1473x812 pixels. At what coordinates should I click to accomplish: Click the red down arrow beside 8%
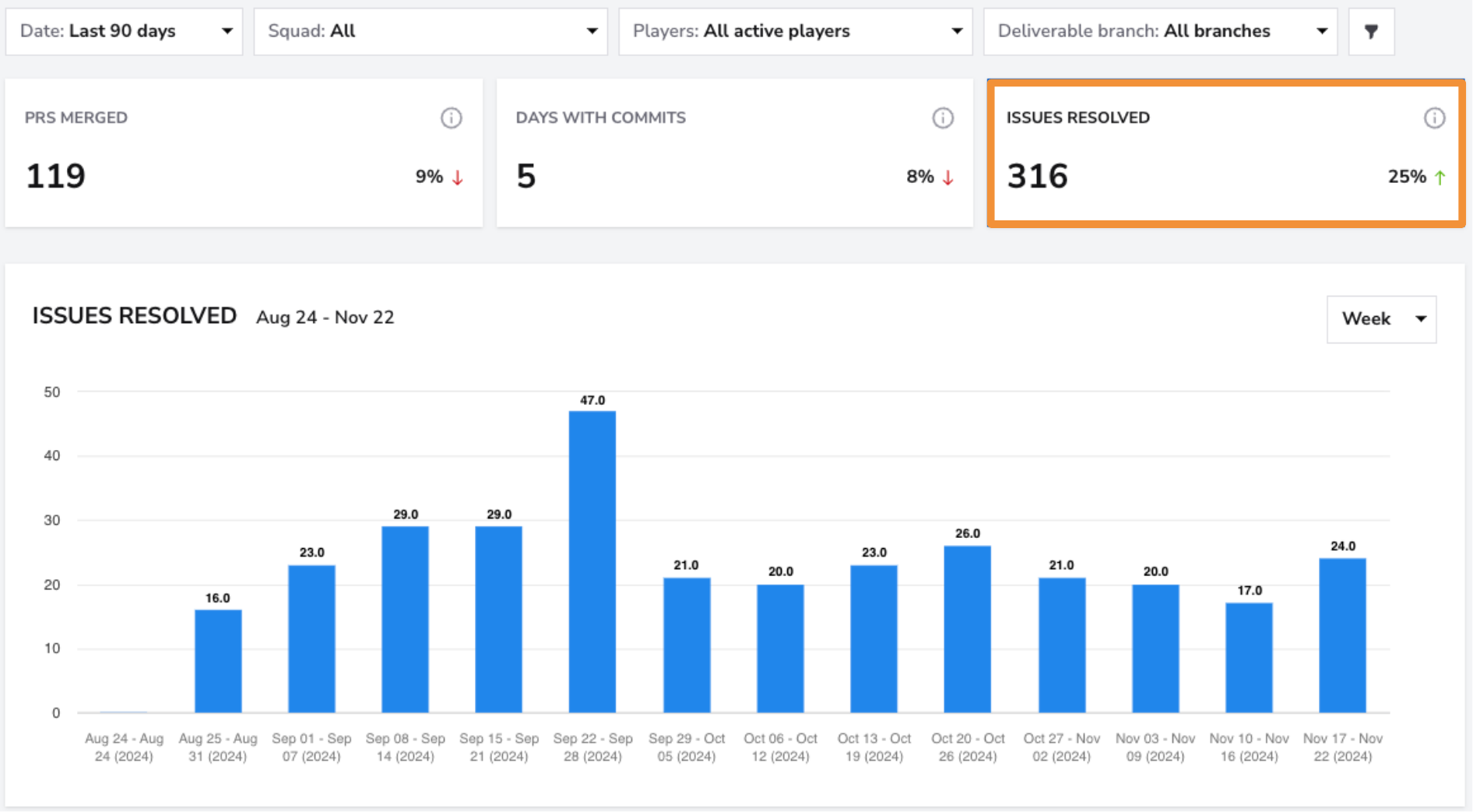coord(948,178)
